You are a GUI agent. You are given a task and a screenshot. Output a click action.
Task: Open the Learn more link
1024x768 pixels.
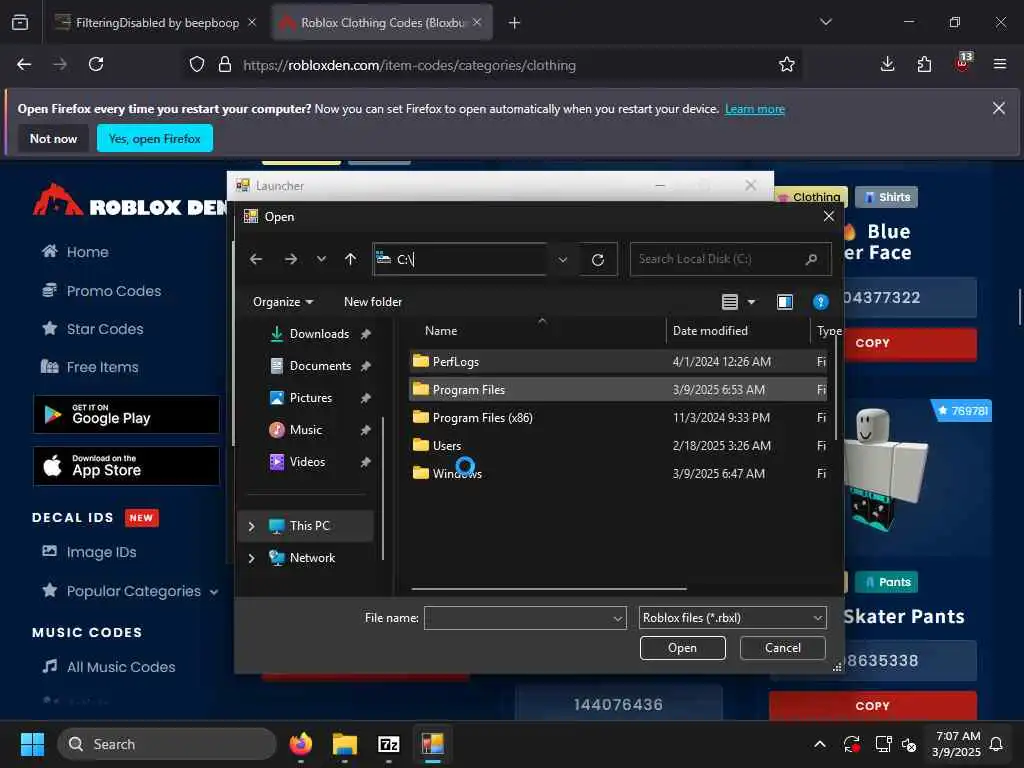tap(754, 109)
